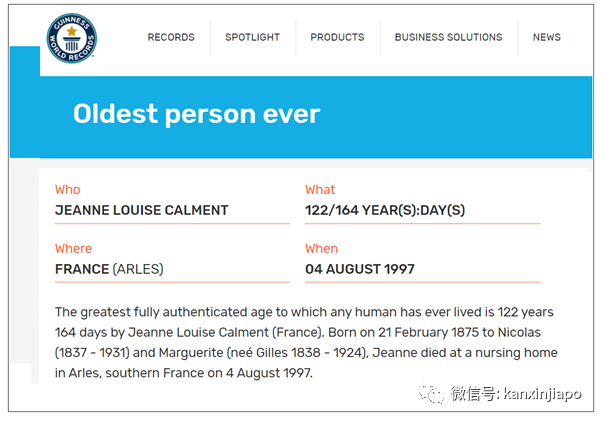The width and height of the screenshot is (601, 421).
Task: Select the name Jeanne Louise Calment field
Action: 142,210
